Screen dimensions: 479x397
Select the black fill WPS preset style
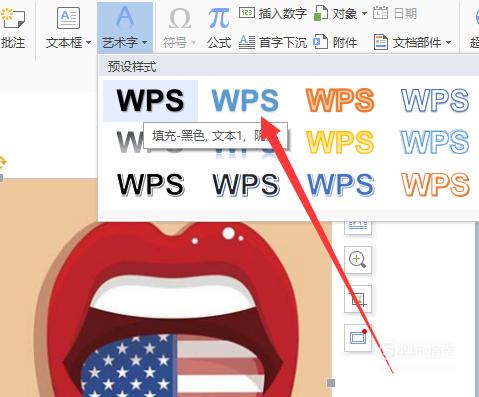click(150, 101)
